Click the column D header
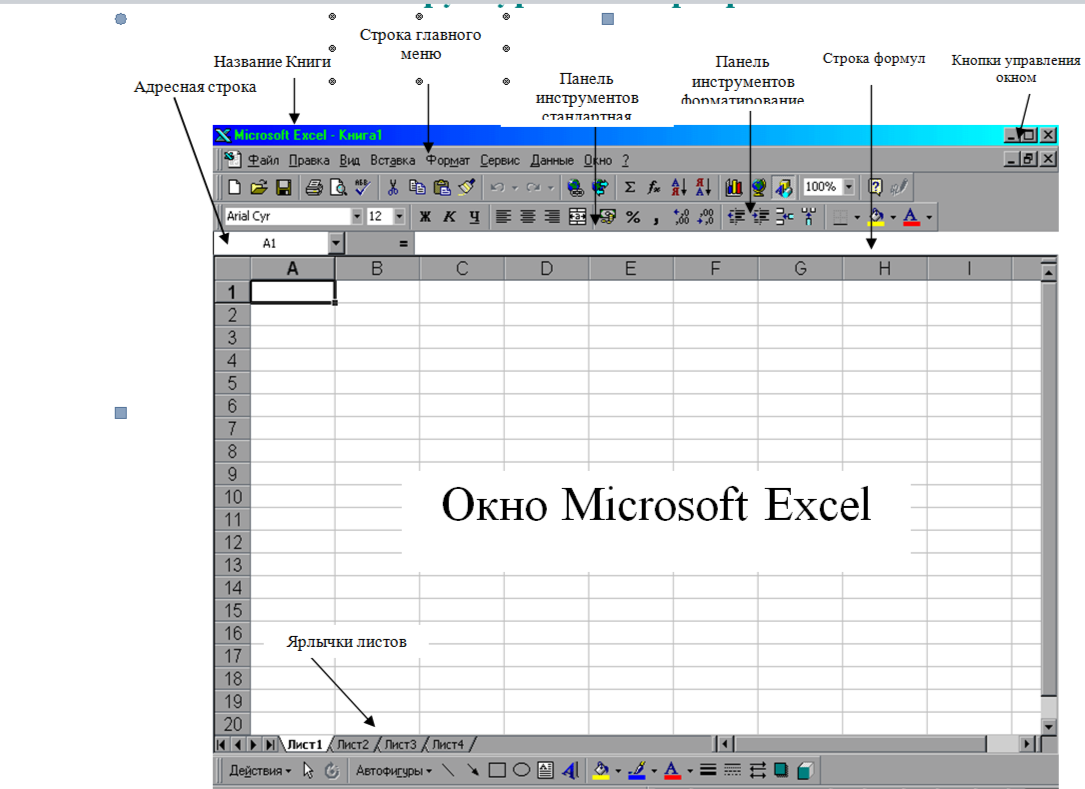 tap(547, 269)
